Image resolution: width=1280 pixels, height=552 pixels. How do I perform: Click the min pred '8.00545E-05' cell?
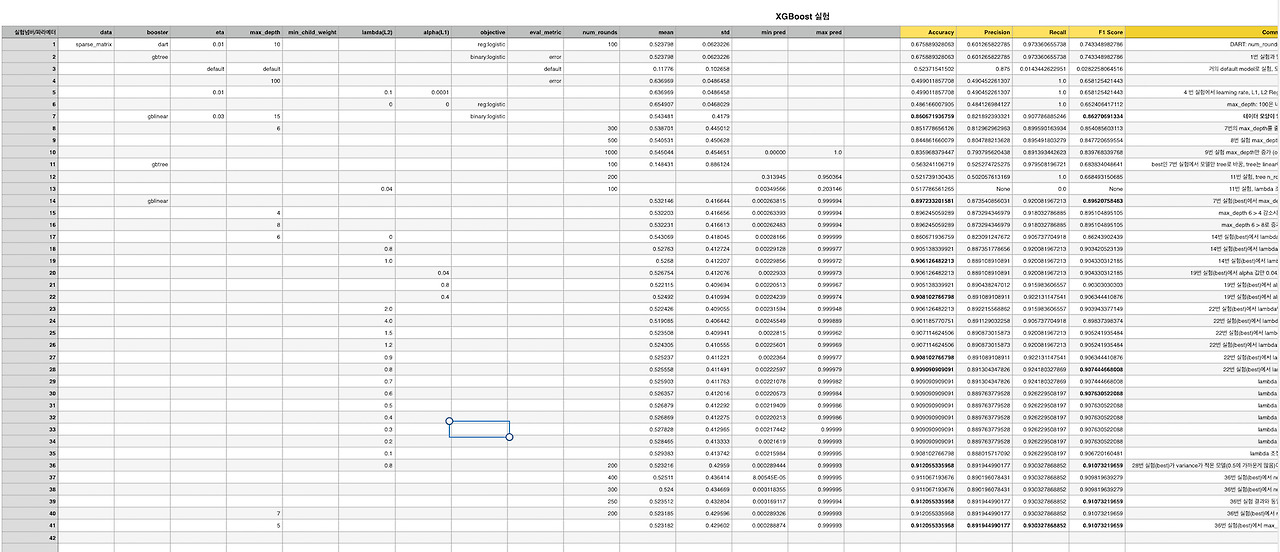[x=760, y=477]
